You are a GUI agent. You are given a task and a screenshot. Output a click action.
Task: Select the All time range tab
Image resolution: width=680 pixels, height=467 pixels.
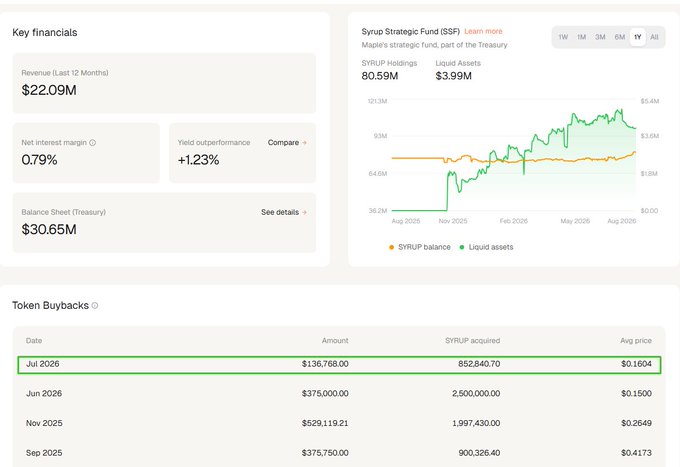click(654, 37)
